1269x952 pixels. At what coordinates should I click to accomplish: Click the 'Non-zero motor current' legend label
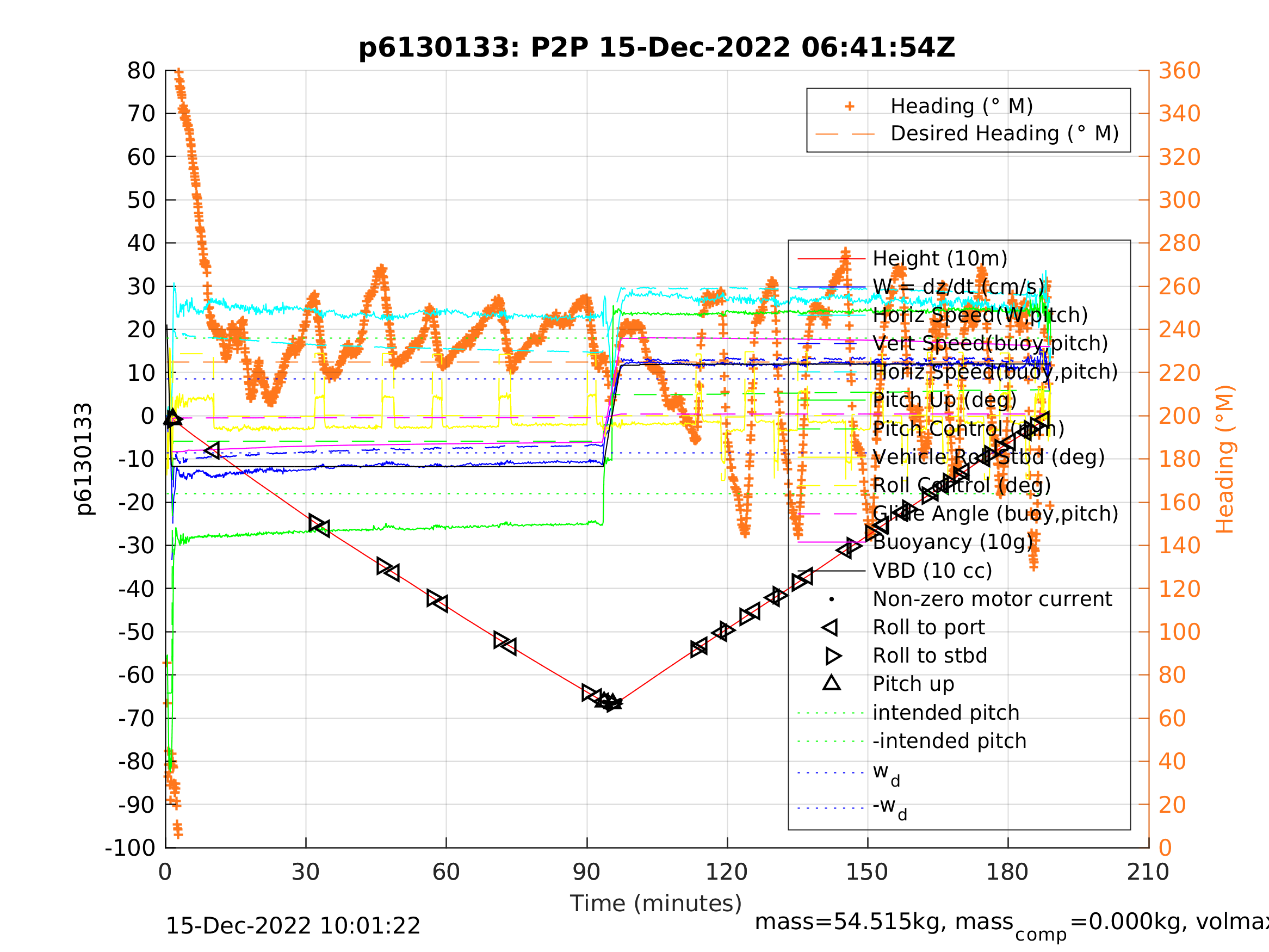pos(993,599)
